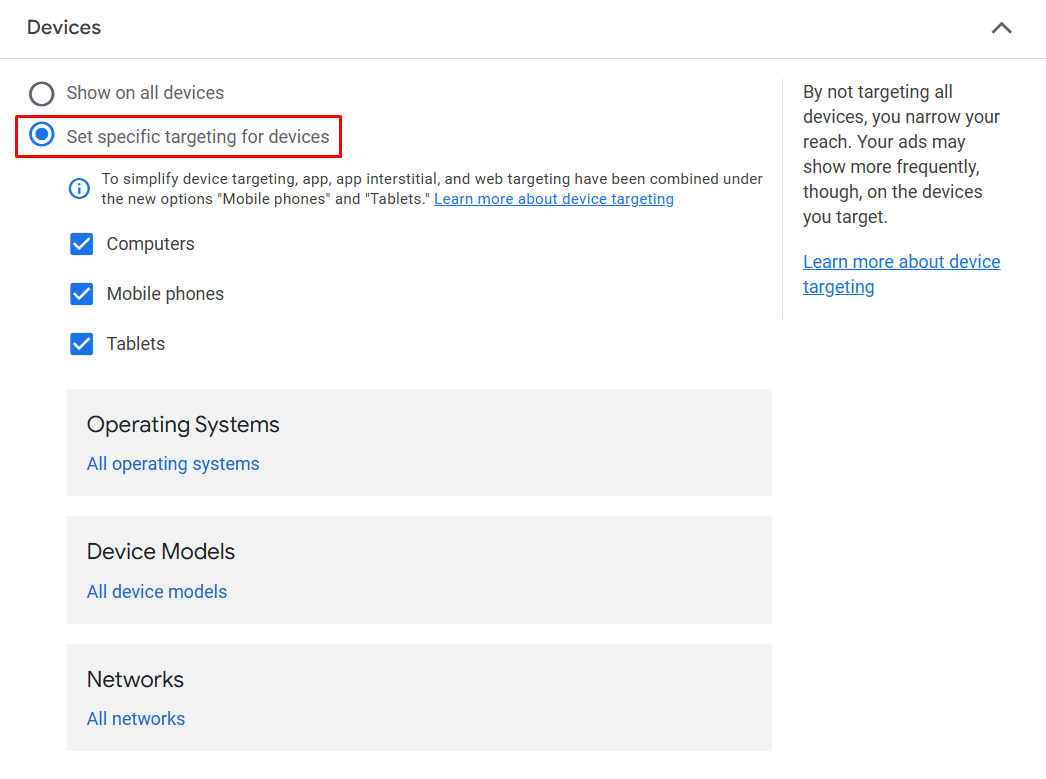Viewport: 1046px width, 779px height.
Task: Open sidebar Learn more about device targeting link
Action: pos(901,274)
